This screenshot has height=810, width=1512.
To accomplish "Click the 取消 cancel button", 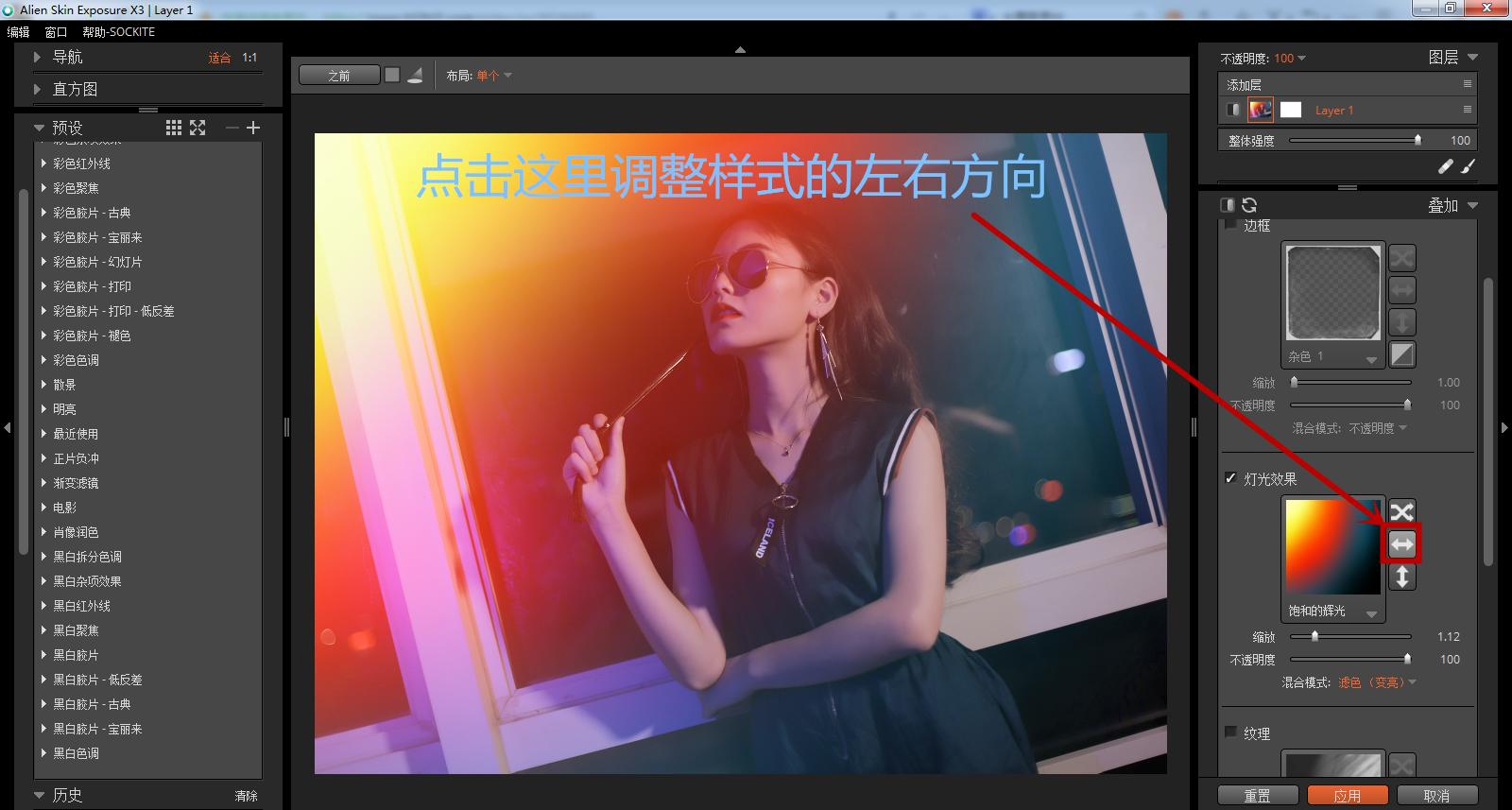I will coord(1436,796).
